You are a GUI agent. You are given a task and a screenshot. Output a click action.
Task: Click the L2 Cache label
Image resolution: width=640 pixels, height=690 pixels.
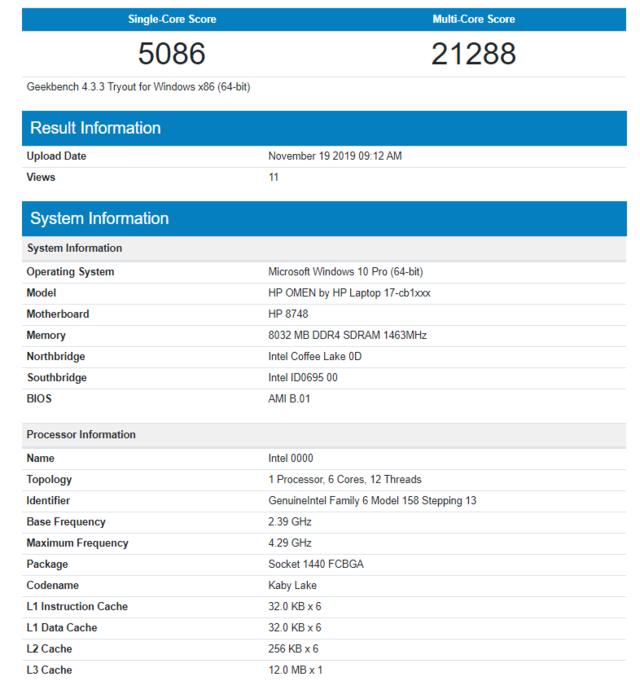click(49, 648)
